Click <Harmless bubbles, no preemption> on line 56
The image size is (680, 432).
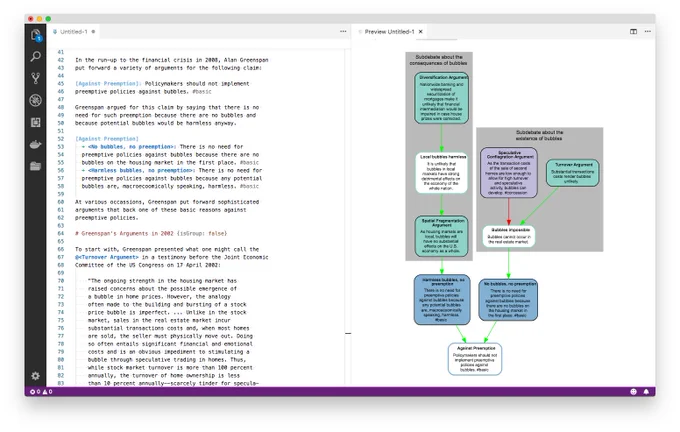[141, 170]
